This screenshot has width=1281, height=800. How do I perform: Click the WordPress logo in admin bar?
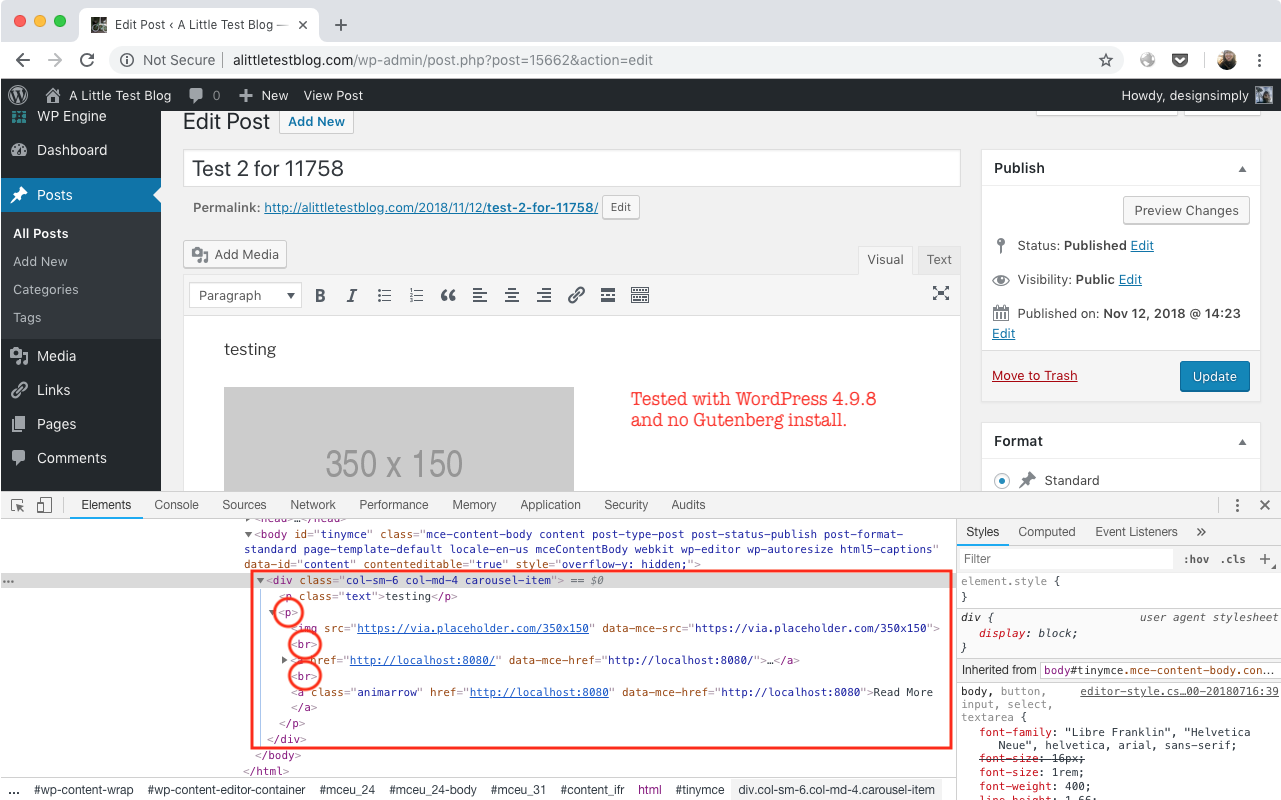pyautogui.click(x=18, y=95)
